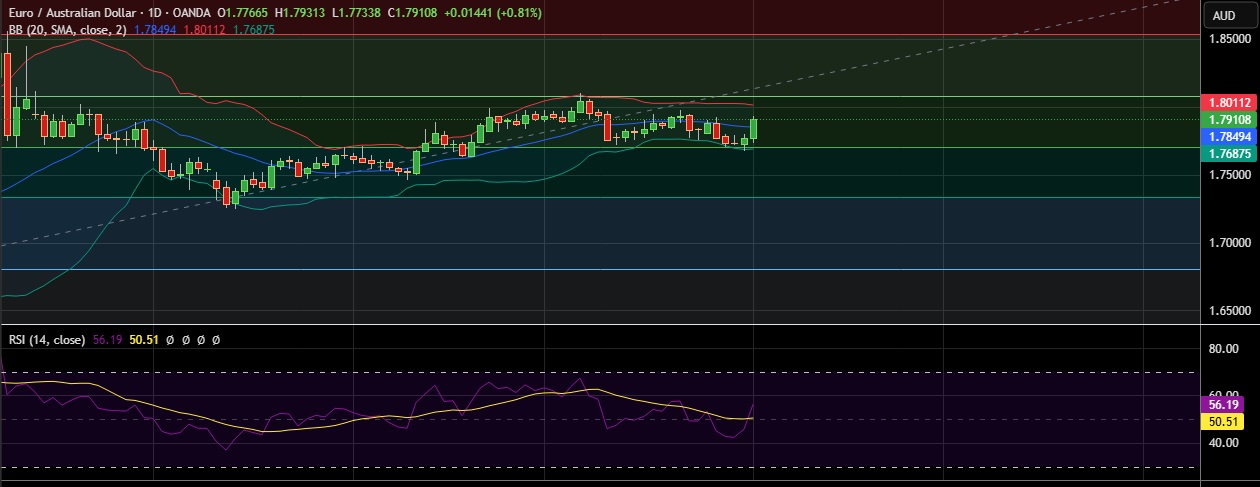Viewport: 1260px width, 487px height.
Task: Click the yellow 50.51 RSI average scale label
Action: [x=1225, y=422]
